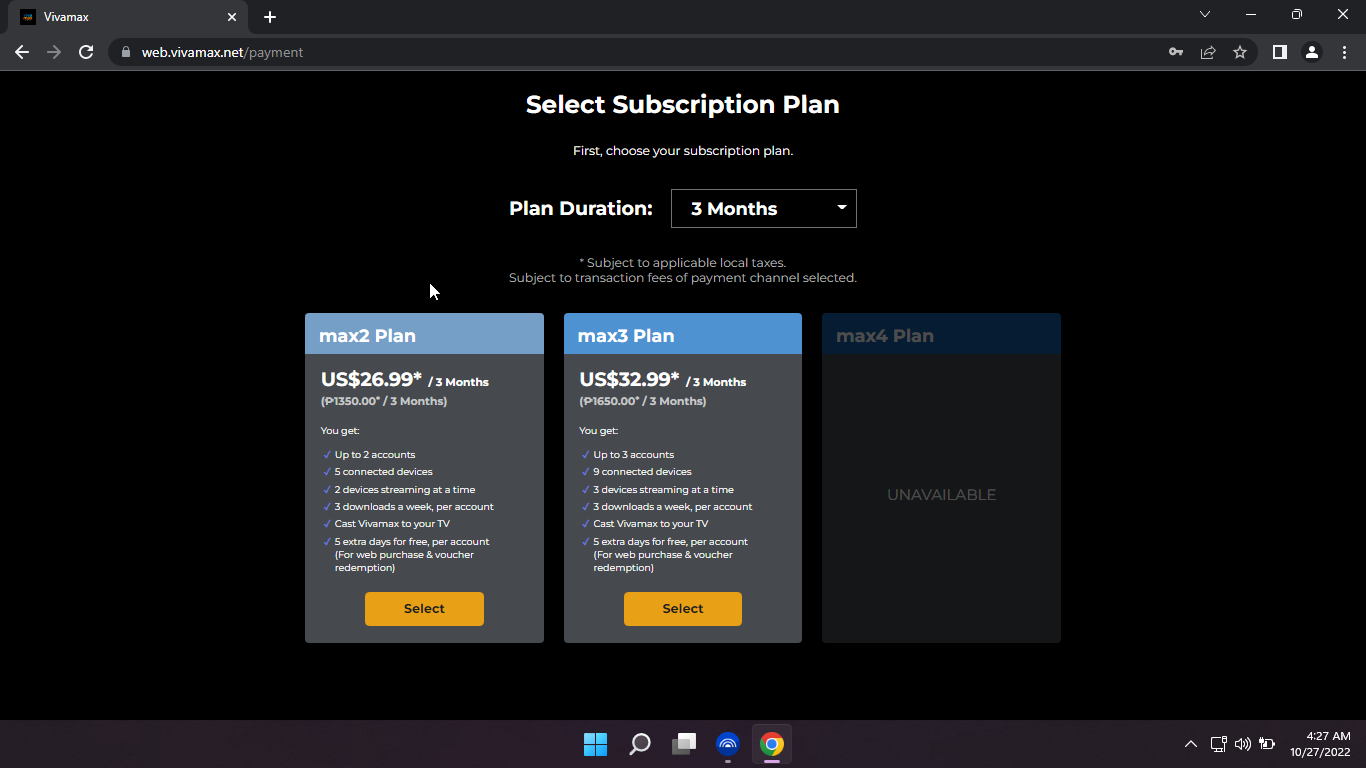Restore down the Chrome window
Image resolution: width=1366 pixels, height=768 pixels.
coord(1297,14)
